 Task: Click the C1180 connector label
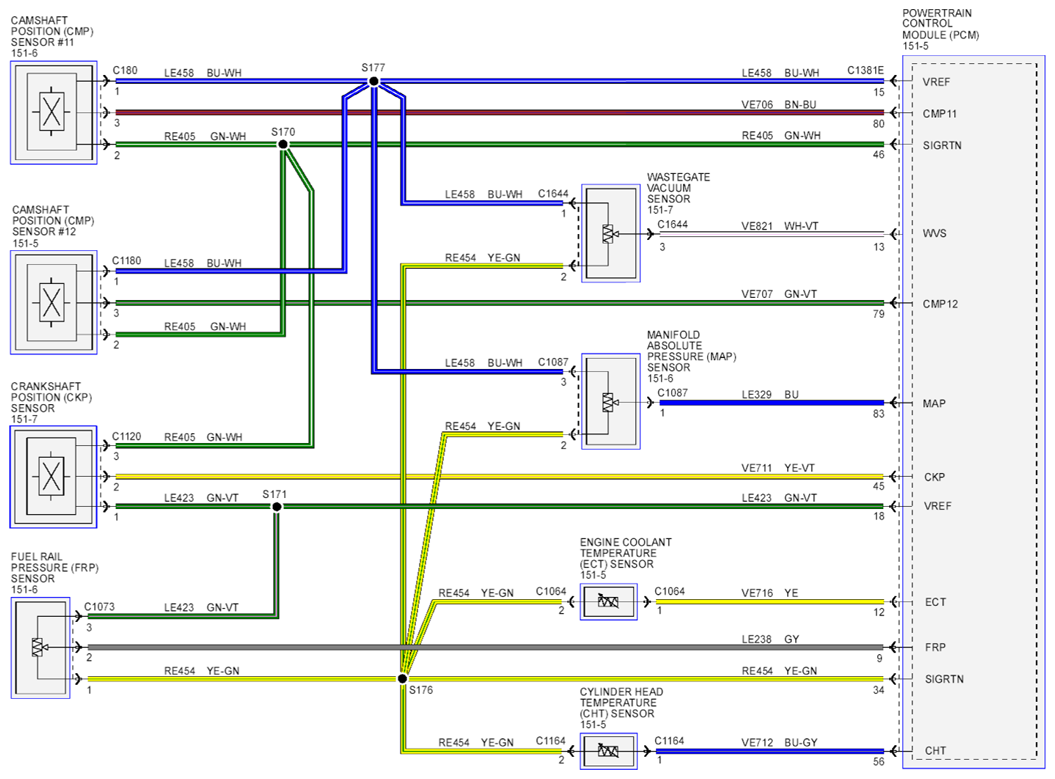coord(126,260)
